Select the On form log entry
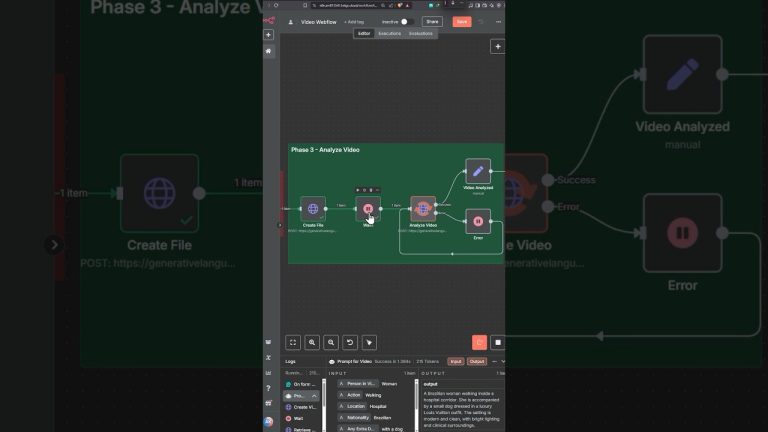Viewport: 768px width, 432px height. coord(302,384)
